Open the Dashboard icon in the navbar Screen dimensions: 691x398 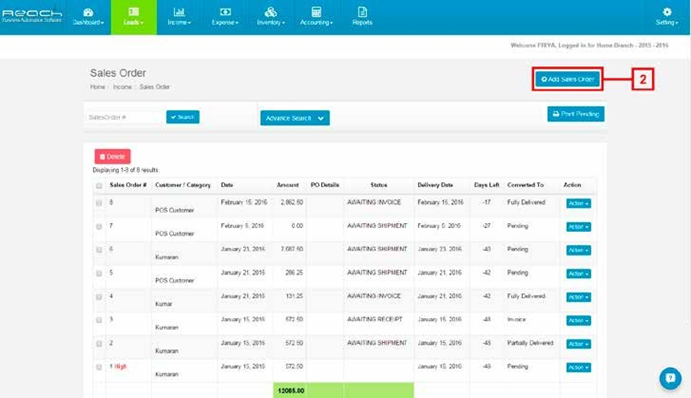[x=88, y=12]
